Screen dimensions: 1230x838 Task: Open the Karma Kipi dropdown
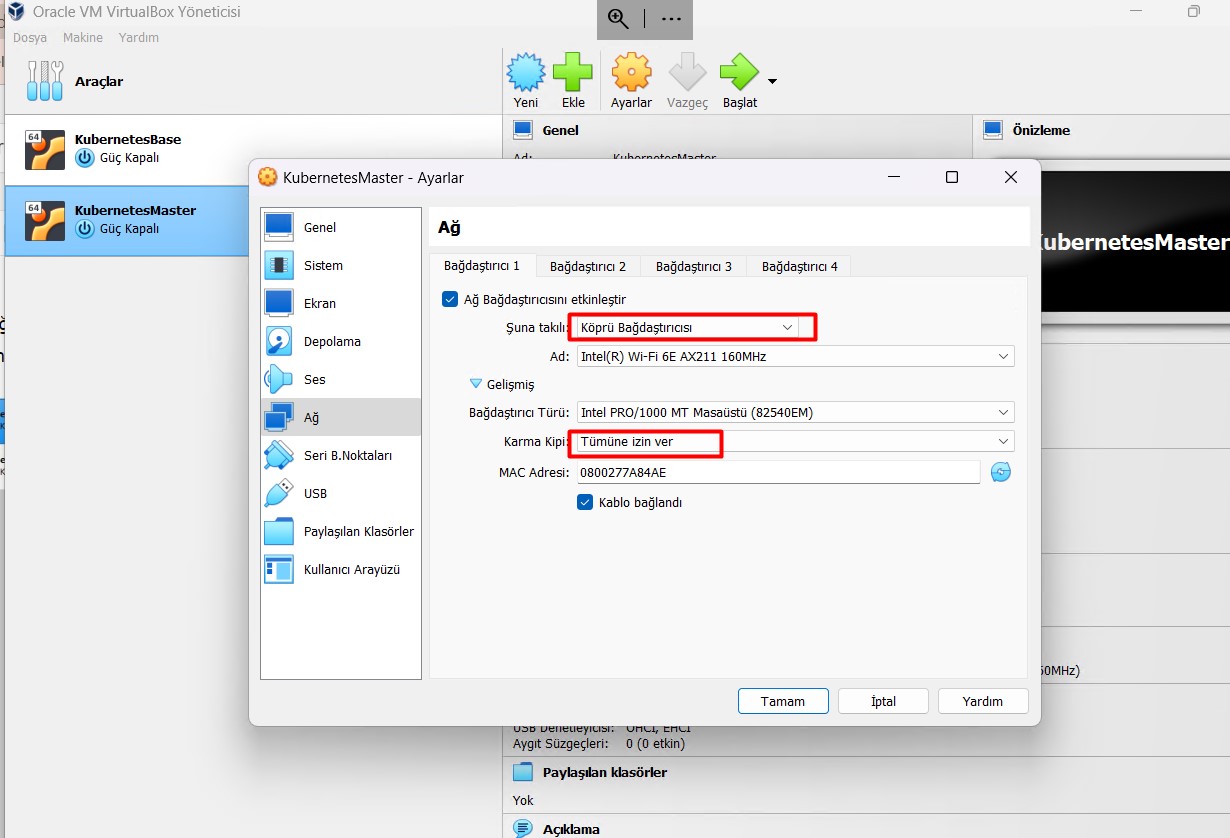[x=795, y=442]
